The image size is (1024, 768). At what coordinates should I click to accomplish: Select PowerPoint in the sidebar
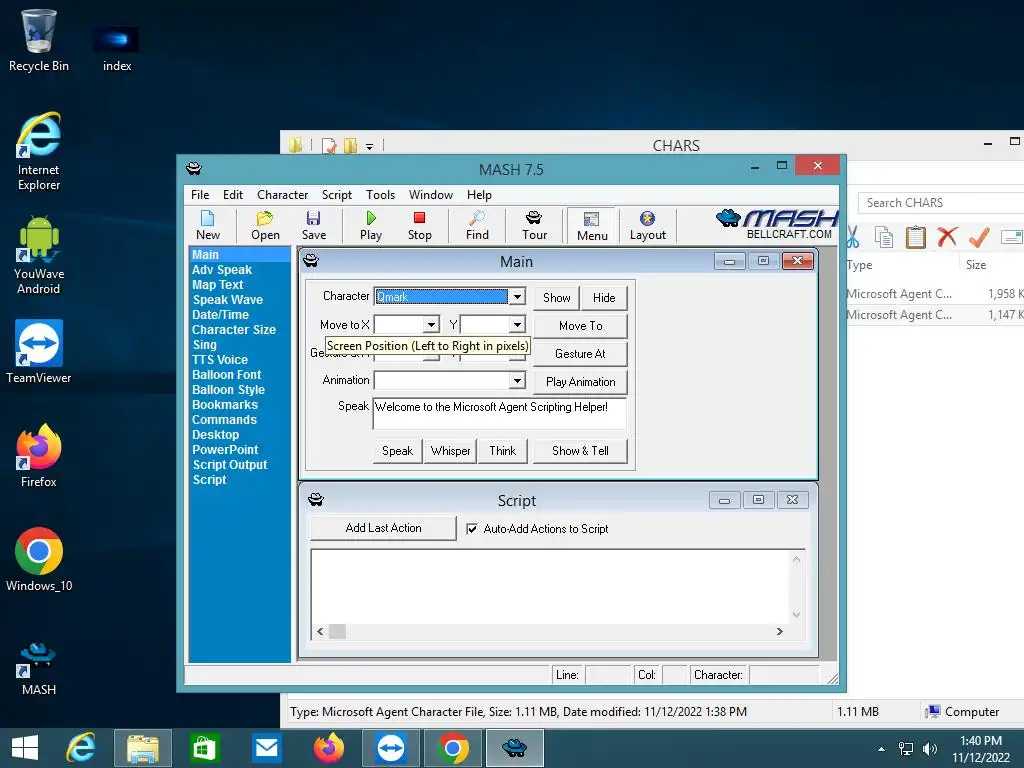tap(225, 450)
